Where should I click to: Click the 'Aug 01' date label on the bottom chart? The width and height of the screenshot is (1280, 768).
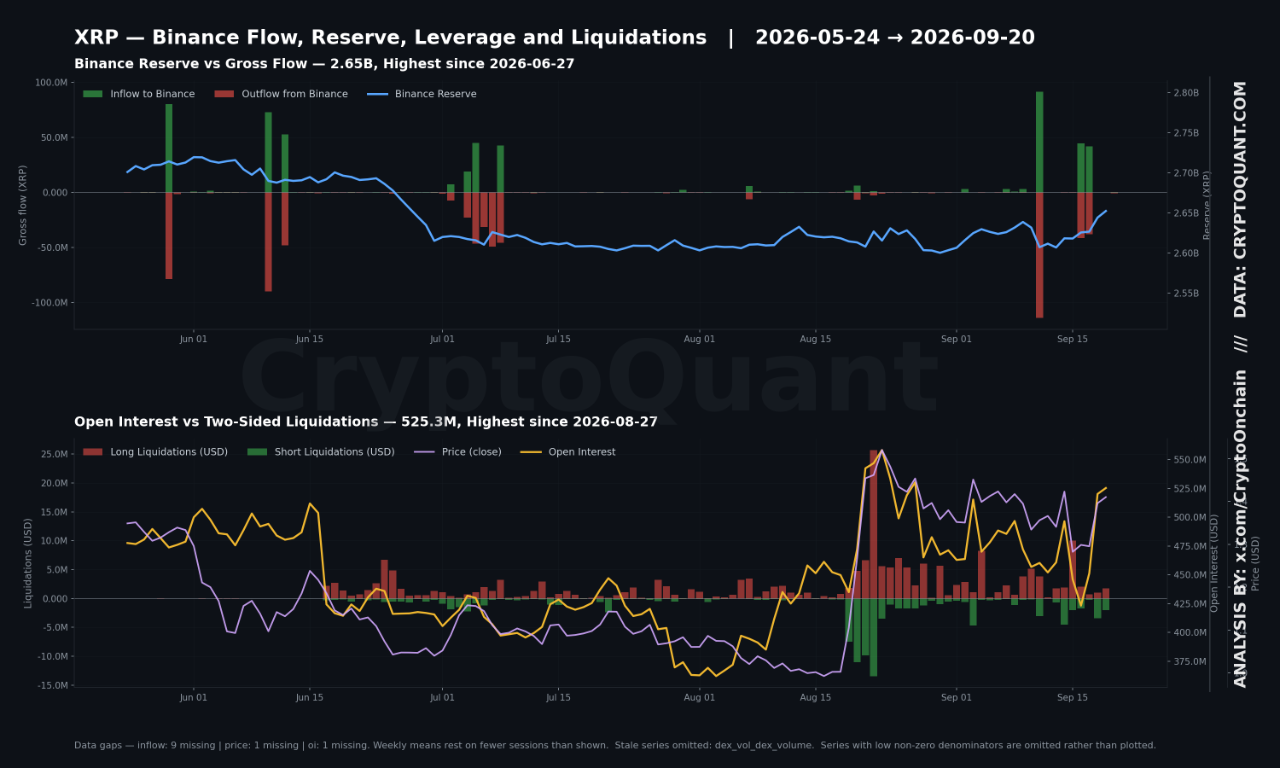699,697
